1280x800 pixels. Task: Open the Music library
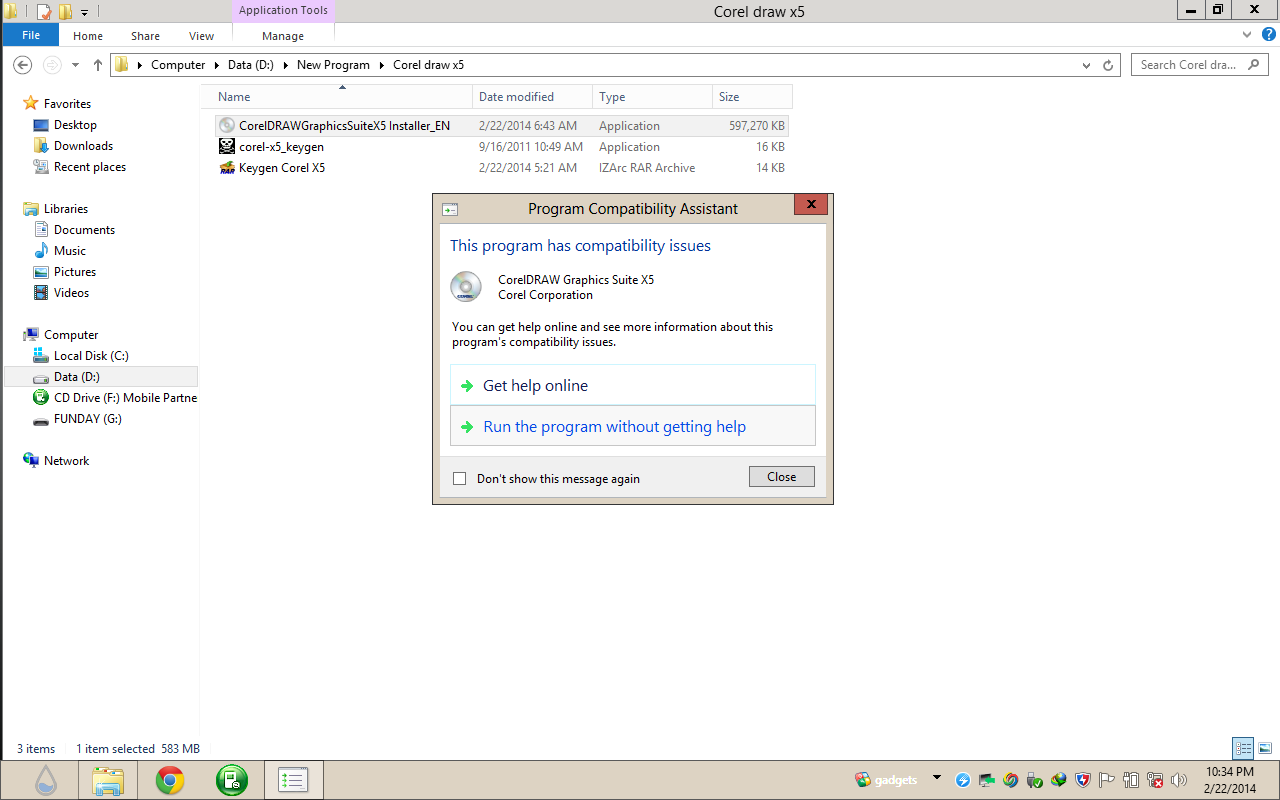(x=70, y=251)
